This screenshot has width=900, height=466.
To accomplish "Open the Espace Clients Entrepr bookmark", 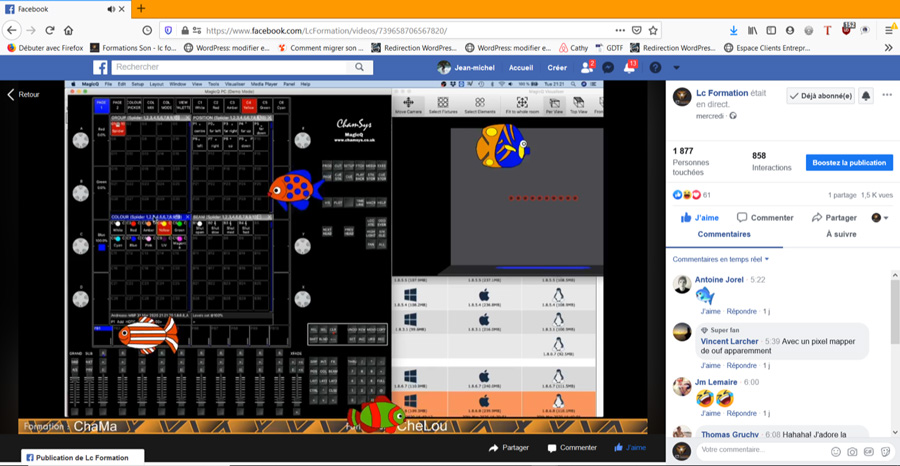I will 767,48.
